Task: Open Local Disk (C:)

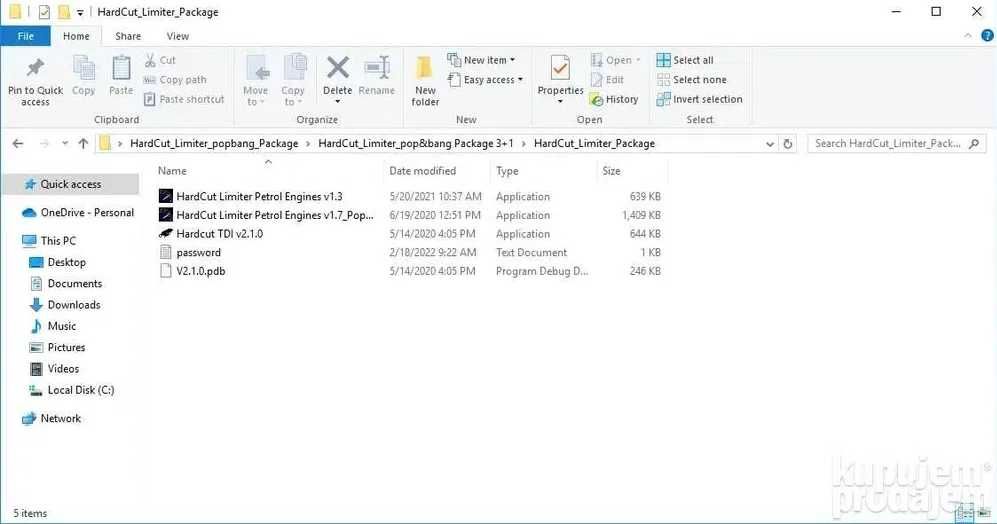Action: tap(72, 390)
